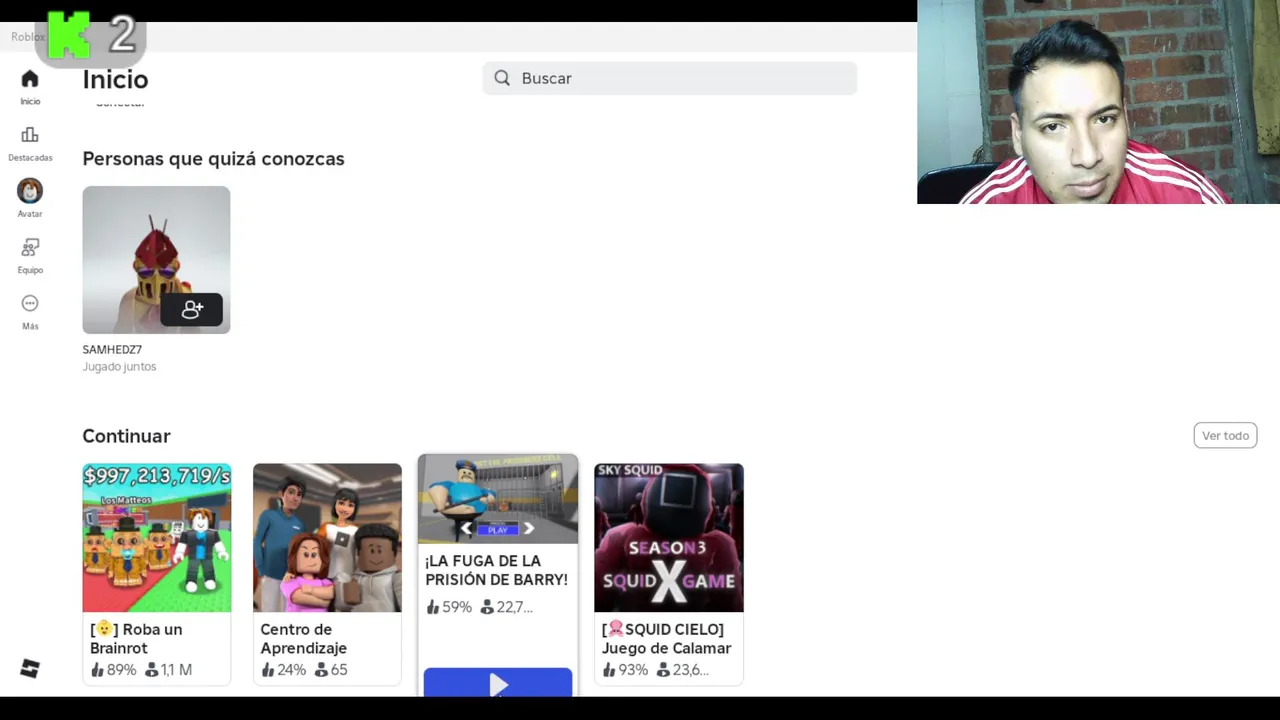The image size is (1280, 720).
Task: Click the 24% rating of Centro de Aprendizaje
Action: point(283,669)
